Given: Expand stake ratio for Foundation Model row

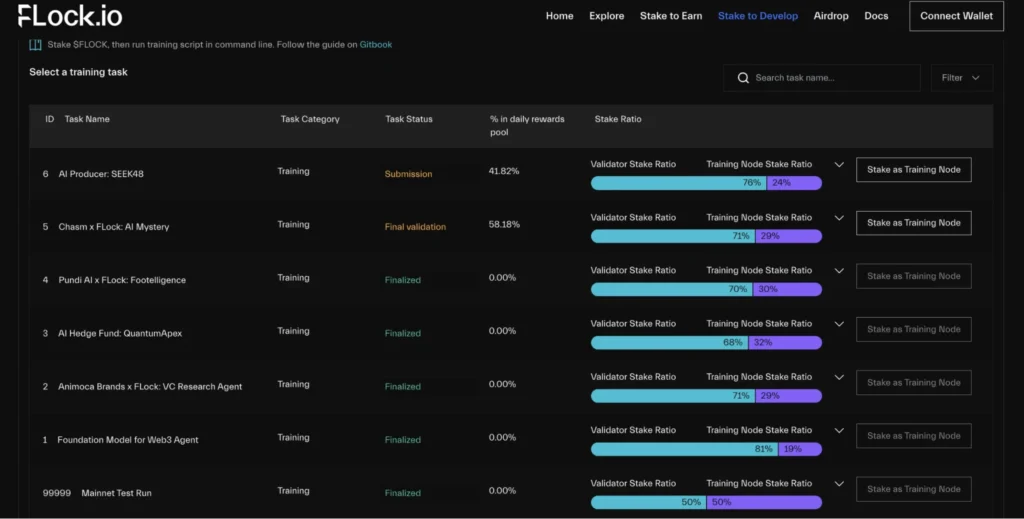Looking at the screenshot, I should tap(839, 431).
